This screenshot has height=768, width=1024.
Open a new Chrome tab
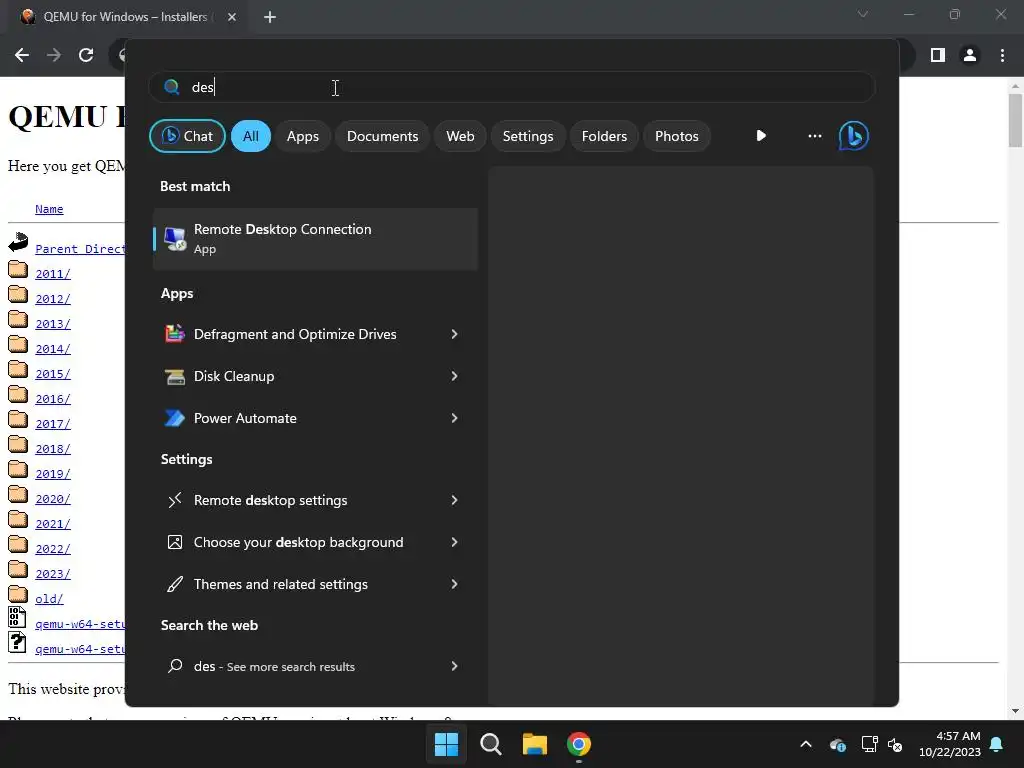270,17
